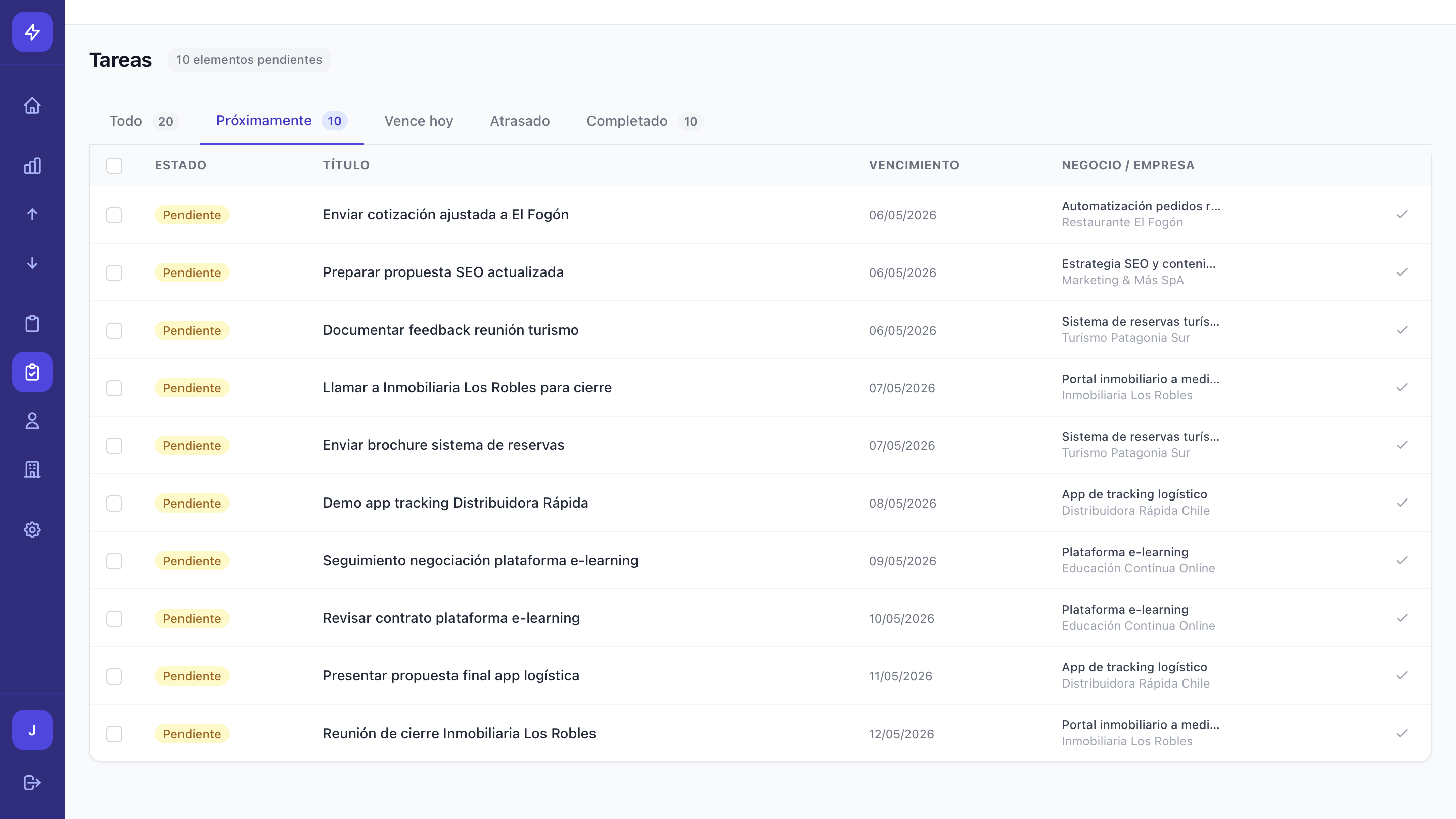The height and width of the screenshot is (819, 1456).
Task: Click Pendiente badge of 'Documentar feedback' row
Action: coord(192,330)
